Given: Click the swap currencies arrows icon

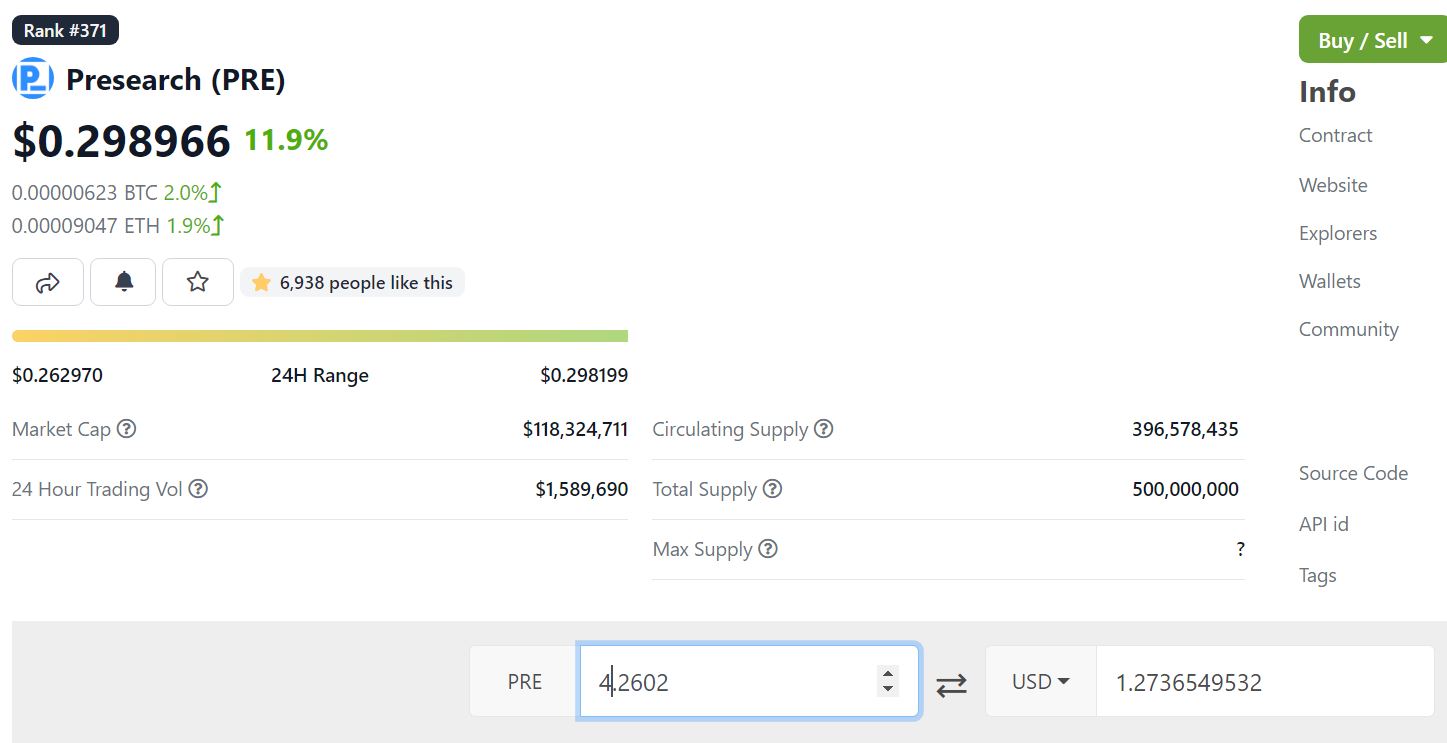Looking at the screenshot, I should click(x=951, y=684).
